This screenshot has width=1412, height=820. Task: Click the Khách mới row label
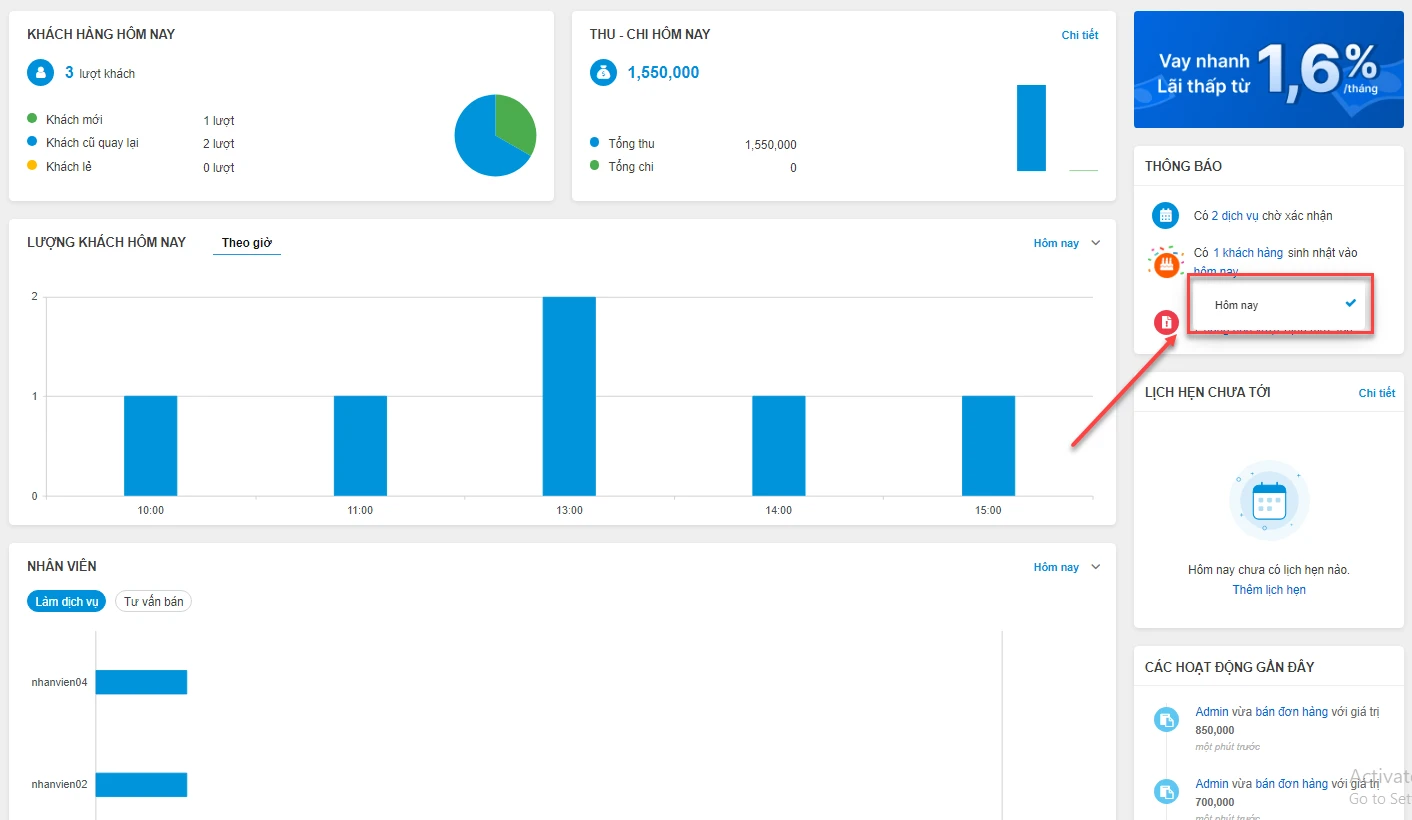[74, 120]
